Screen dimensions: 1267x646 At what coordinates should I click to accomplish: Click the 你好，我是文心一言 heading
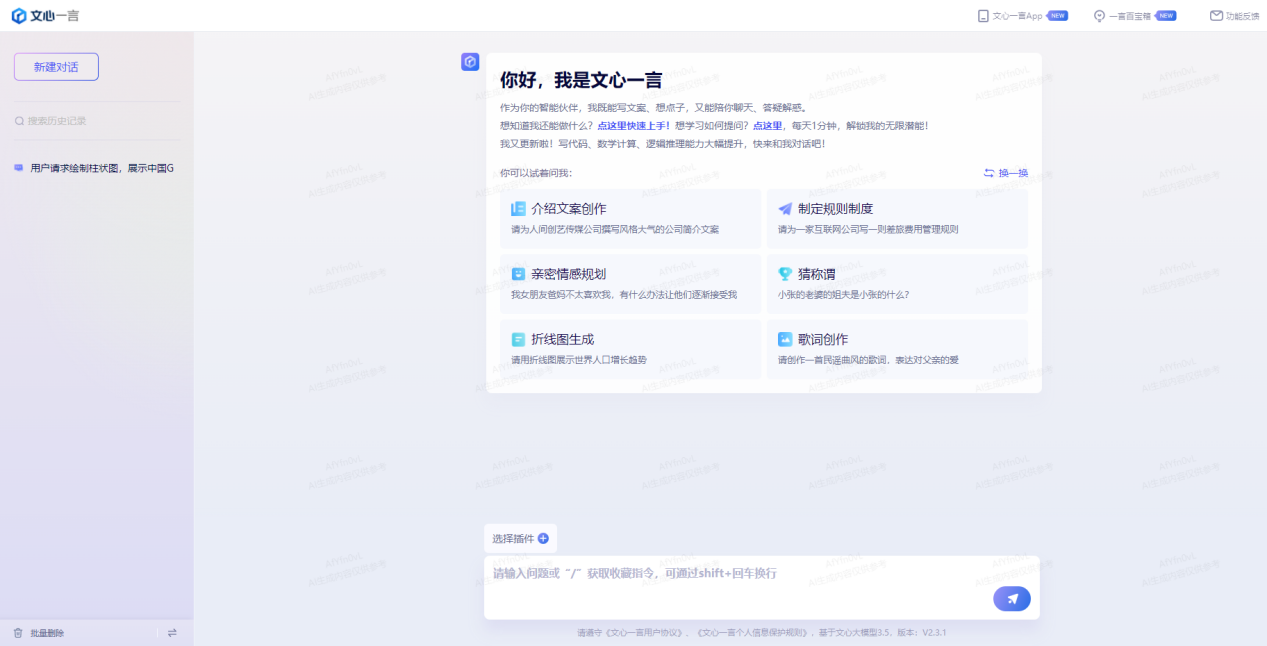click(581, 81)
